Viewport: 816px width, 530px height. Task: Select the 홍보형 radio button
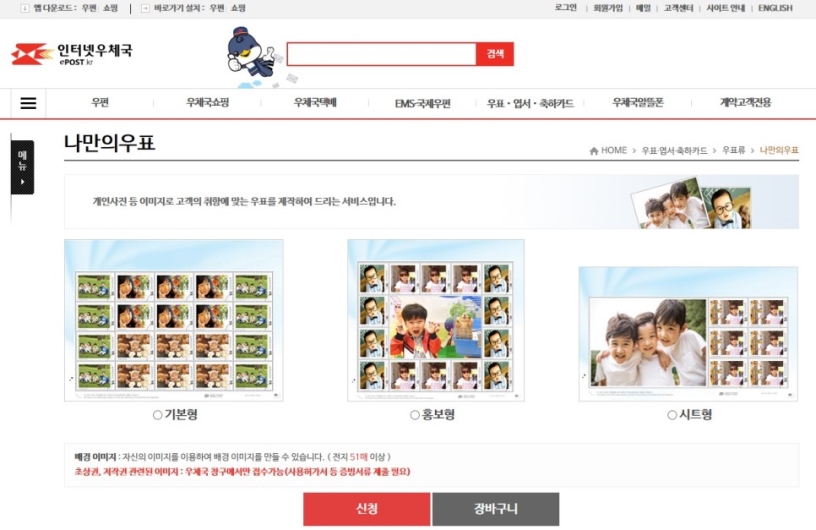[415, 415]
